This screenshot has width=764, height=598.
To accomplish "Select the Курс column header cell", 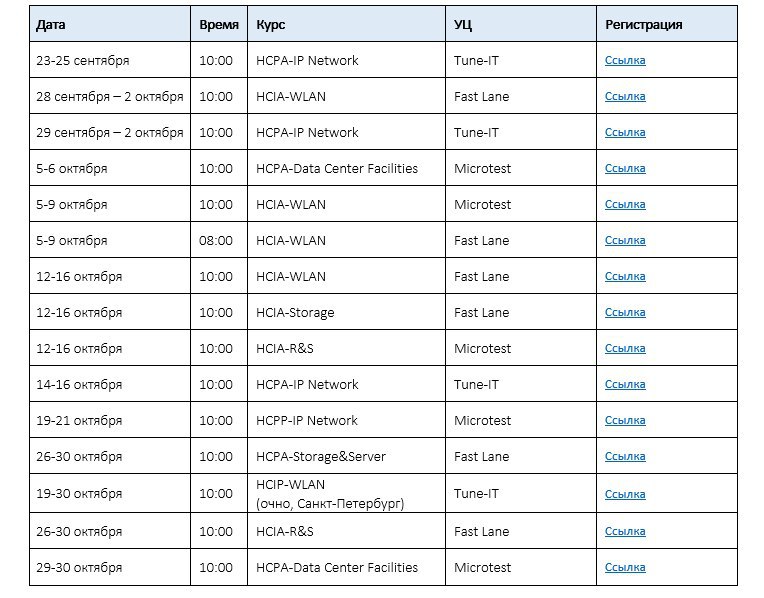I will (x=271, y=24).
